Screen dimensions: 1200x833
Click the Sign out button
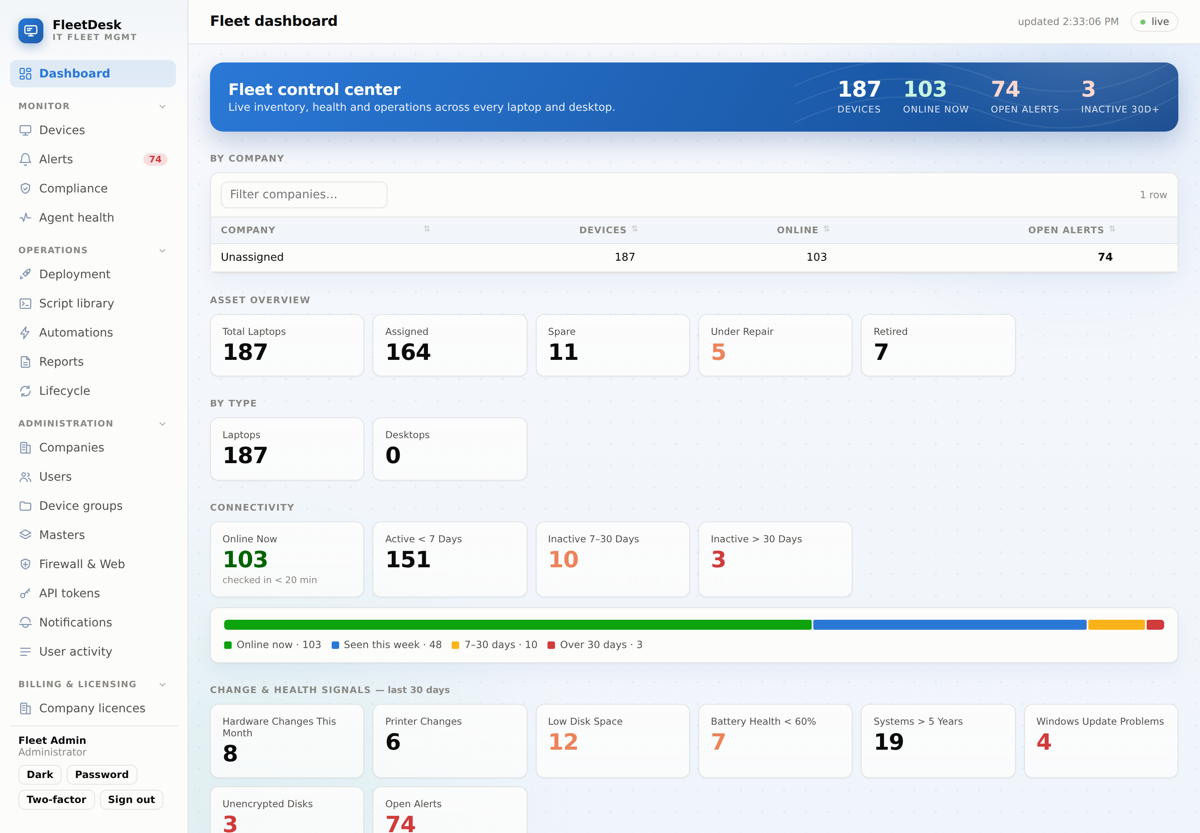pos(131,799)
